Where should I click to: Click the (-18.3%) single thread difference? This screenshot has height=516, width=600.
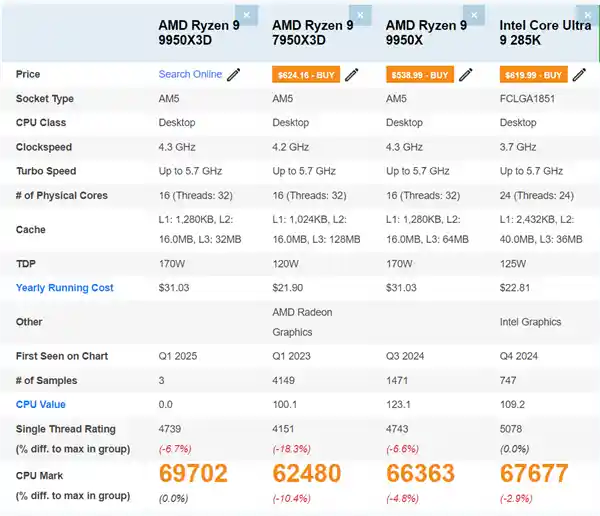click(292, 449)
